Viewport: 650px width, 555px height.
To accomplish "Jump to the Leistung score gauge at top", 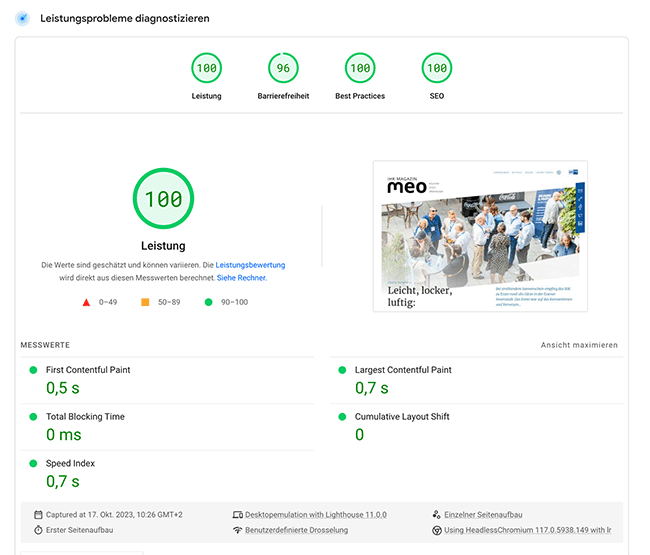I will 206,69.
